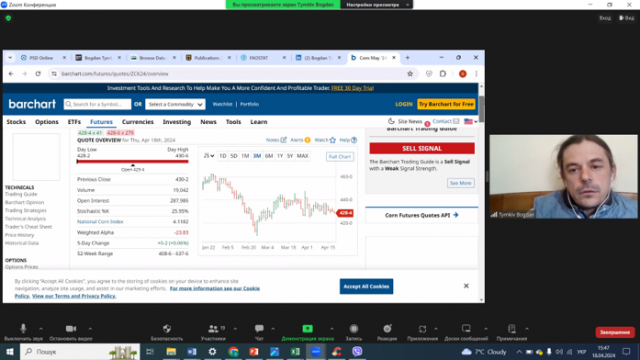Viewport: 640px width, 360px height.
Task: Expand audio options arrow
Action: 41,328
